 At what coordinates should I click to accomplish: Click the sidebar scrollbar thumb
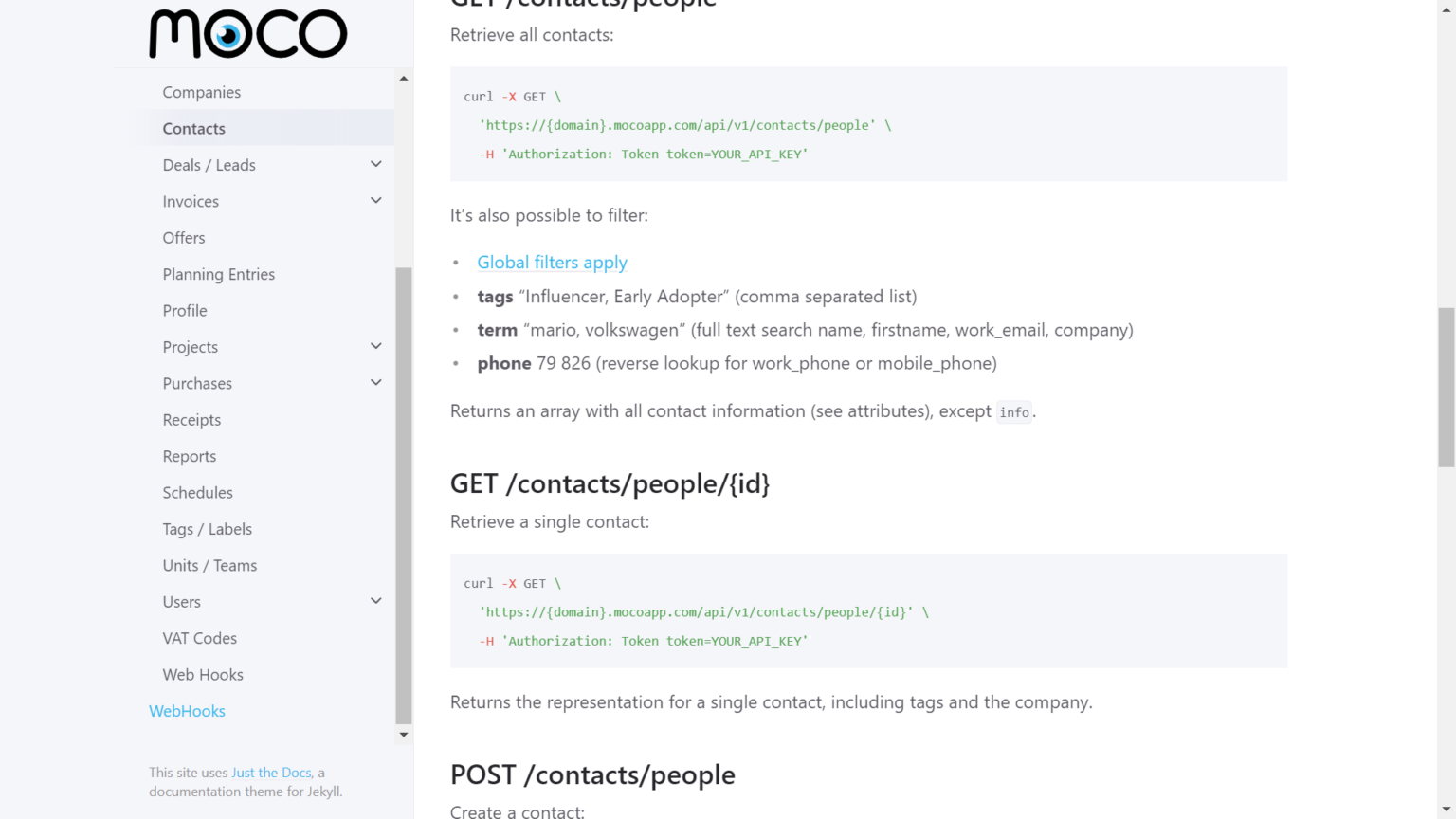click(x=404, y=493)
